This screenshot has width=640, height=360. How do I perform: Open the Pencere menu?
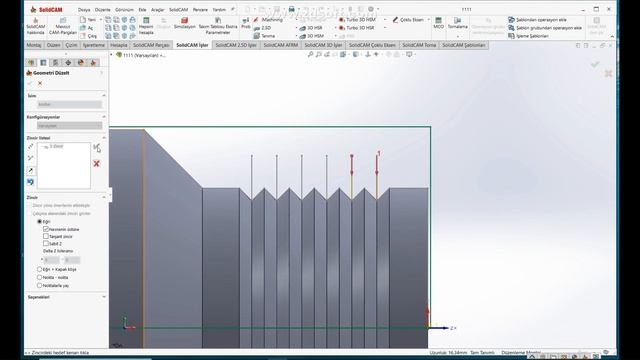pyautogui.click(x=200, y=9)
